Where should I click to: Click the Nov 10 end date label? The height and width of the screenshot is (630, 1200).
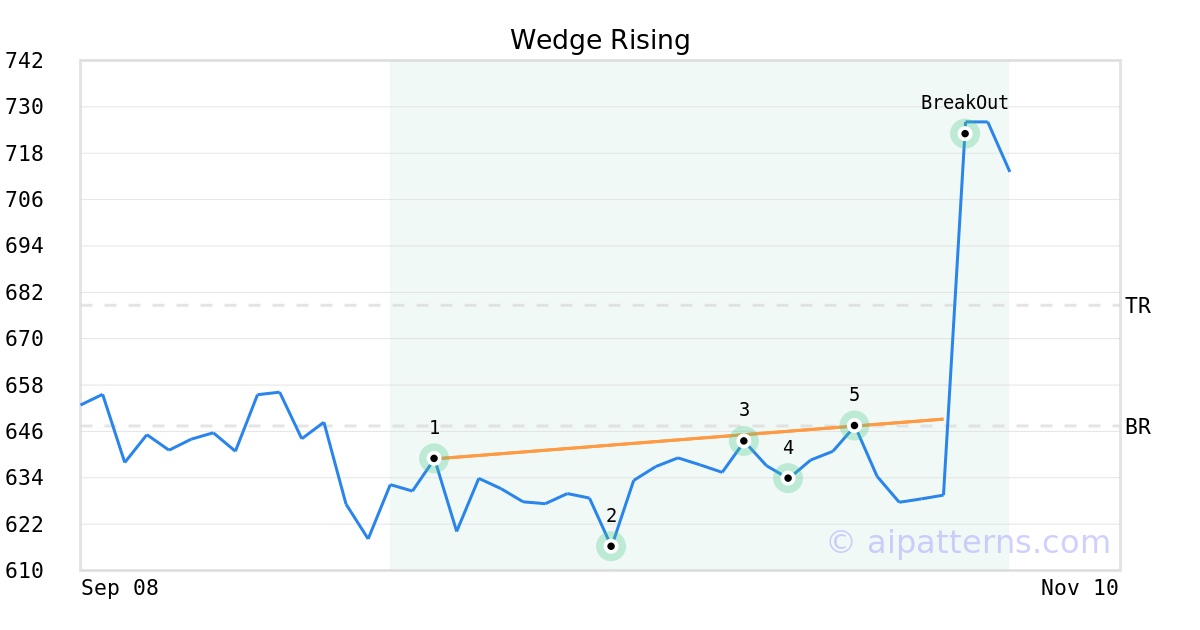[x=1080, y=588]
